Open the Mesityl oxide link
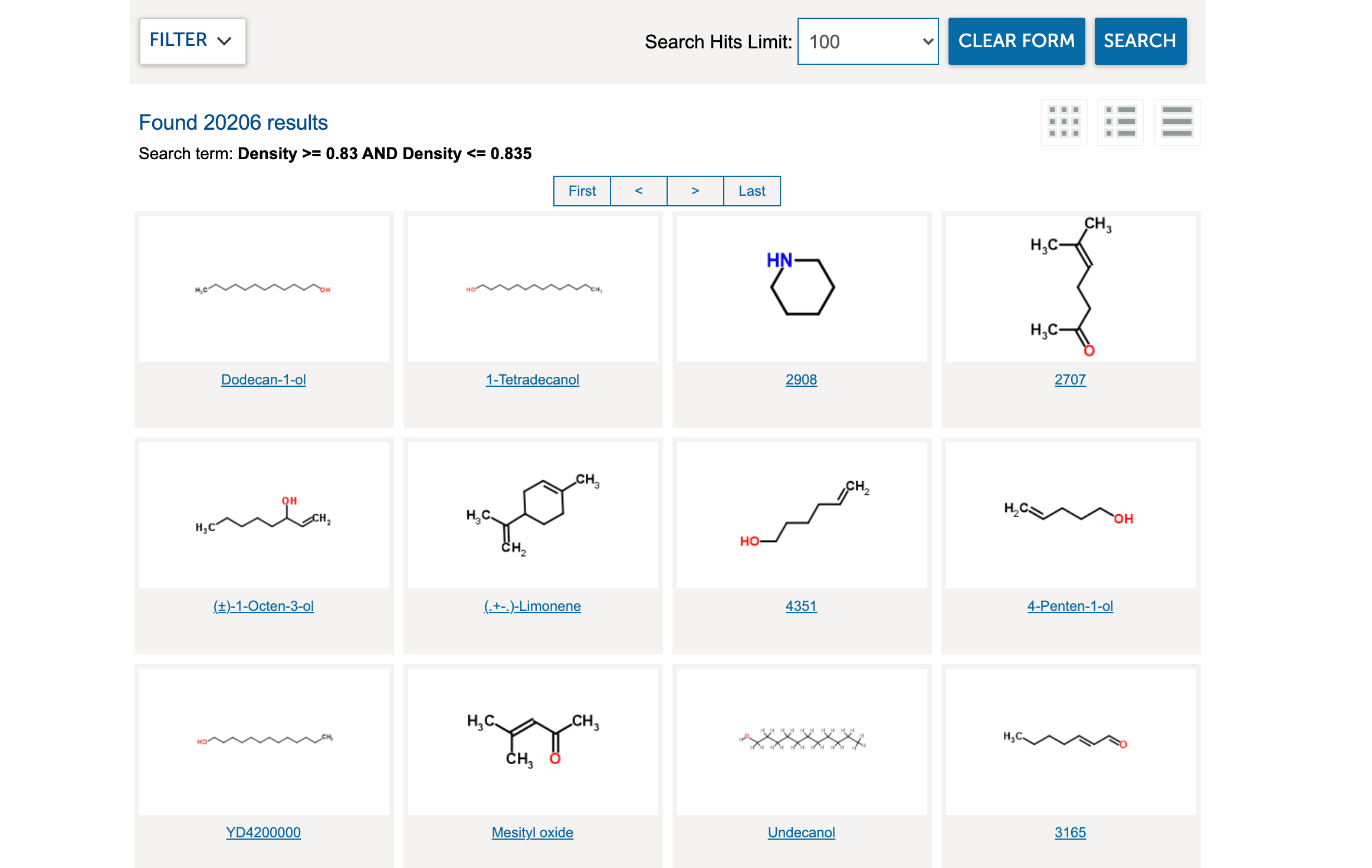 click(533, 833)
